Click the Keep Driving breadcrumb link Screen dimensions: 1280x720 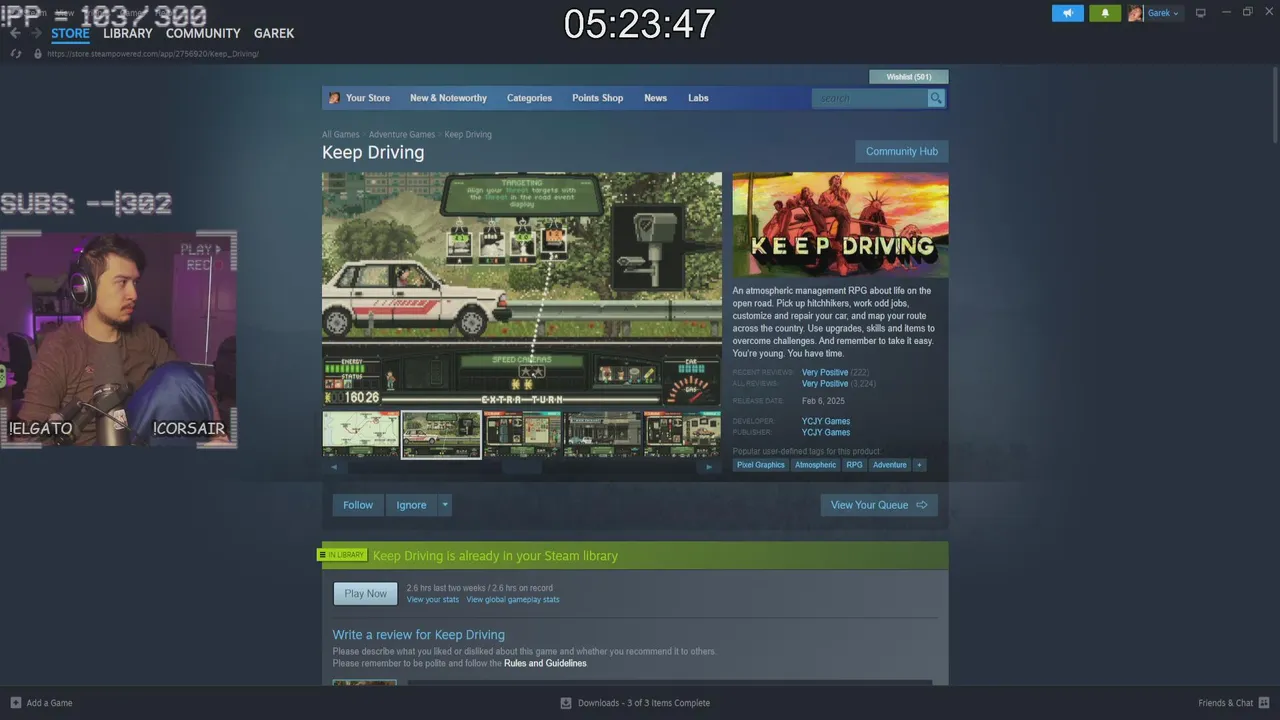[468, 135]
